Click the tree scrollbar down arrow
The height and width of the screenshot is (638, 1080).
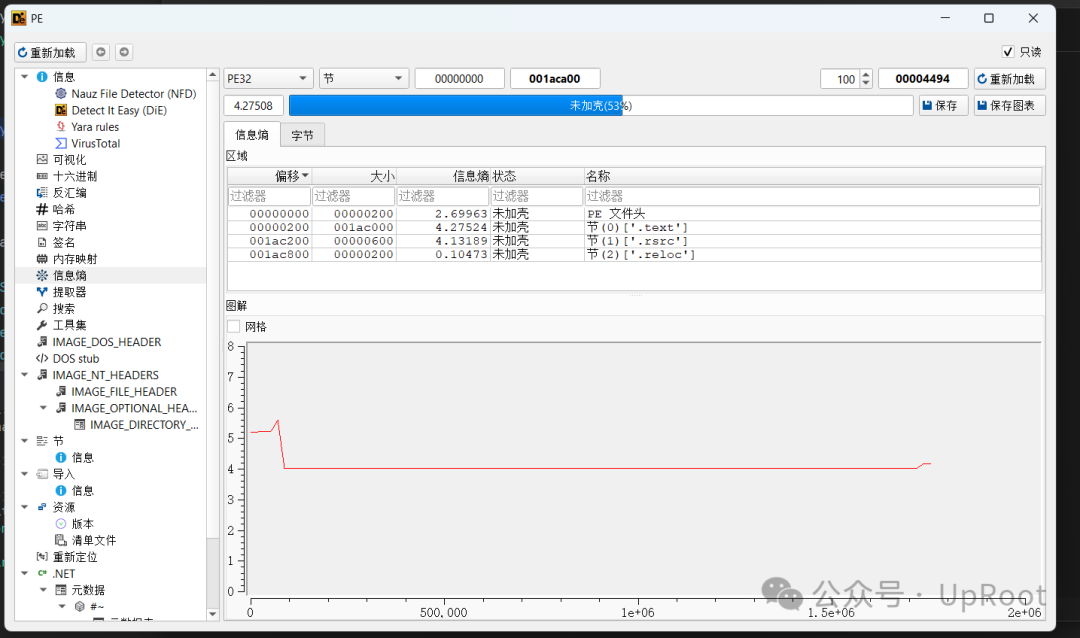(212, 613)
